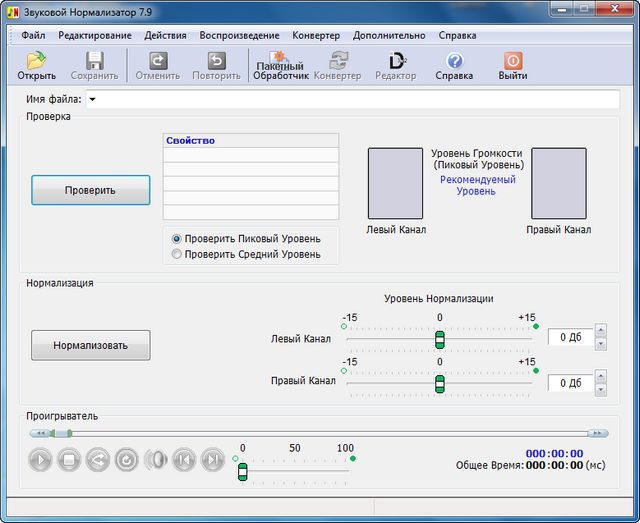Open the Пакетный Обработчик batch processor

279,66
